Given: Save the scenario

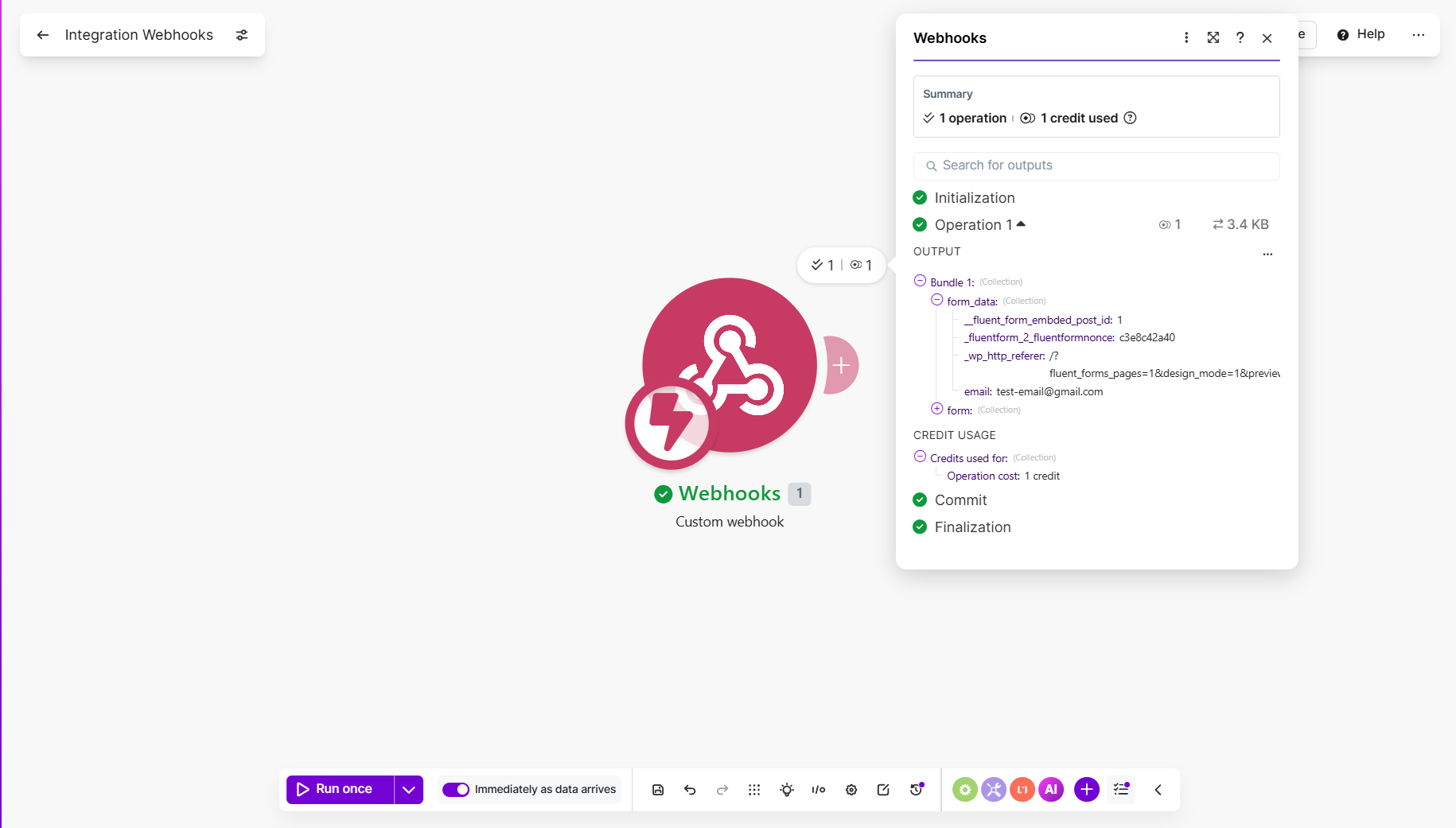Looking at the screenshot, I should pyautogui.click(x=658, y=790).
